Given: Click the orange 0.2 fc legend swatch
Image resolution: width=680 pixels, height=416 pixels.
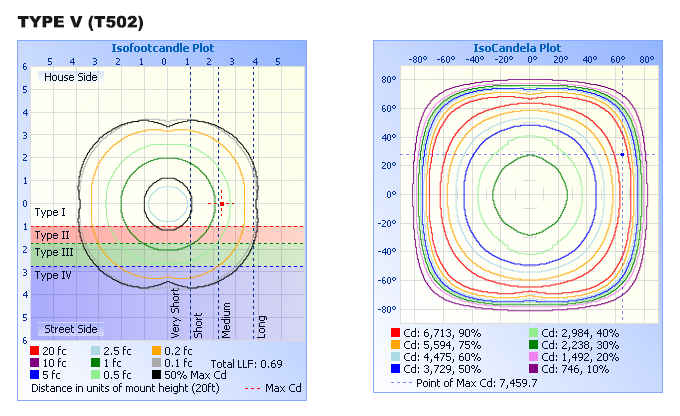Looking at the screenshot, I should (x=157, y=351).
